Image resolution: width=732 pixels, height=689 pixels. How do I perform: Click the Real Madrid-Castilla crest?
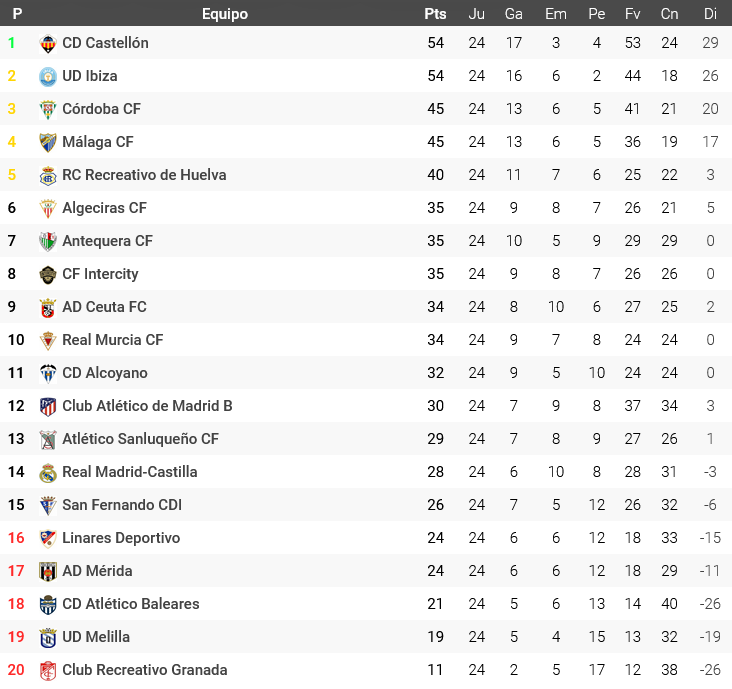(x=48, y=472)
